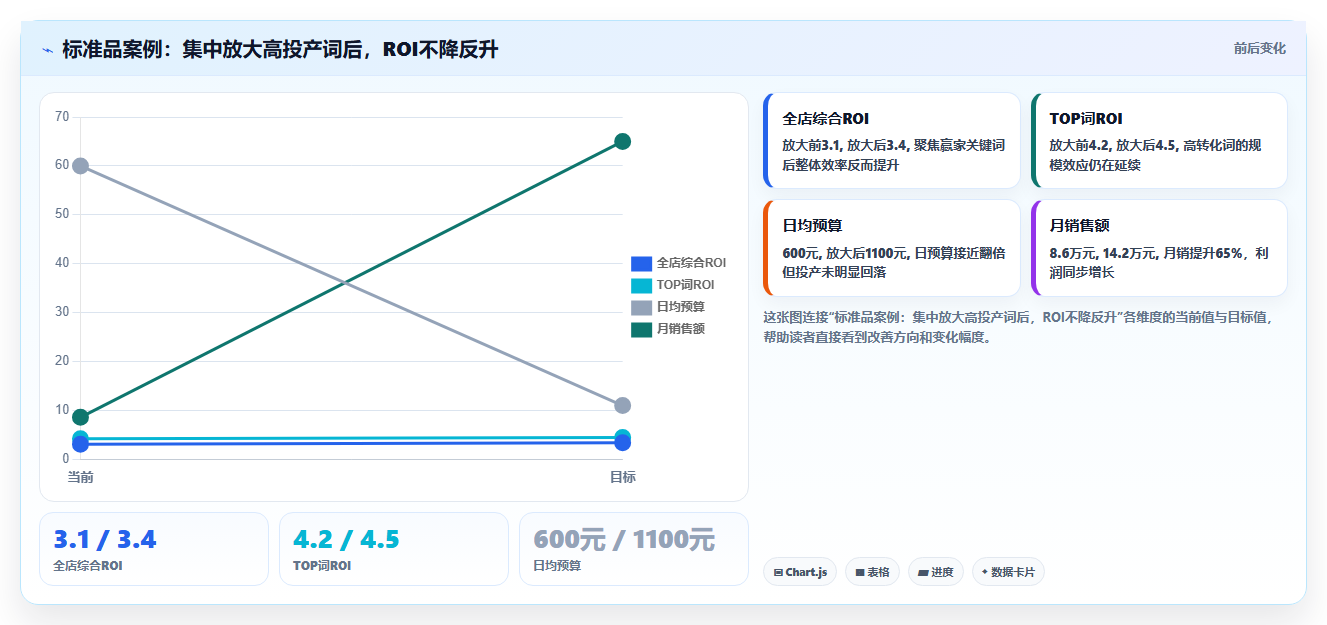Click the 月销售额 legend label
1327x625 pixels.
click(681, 329)
